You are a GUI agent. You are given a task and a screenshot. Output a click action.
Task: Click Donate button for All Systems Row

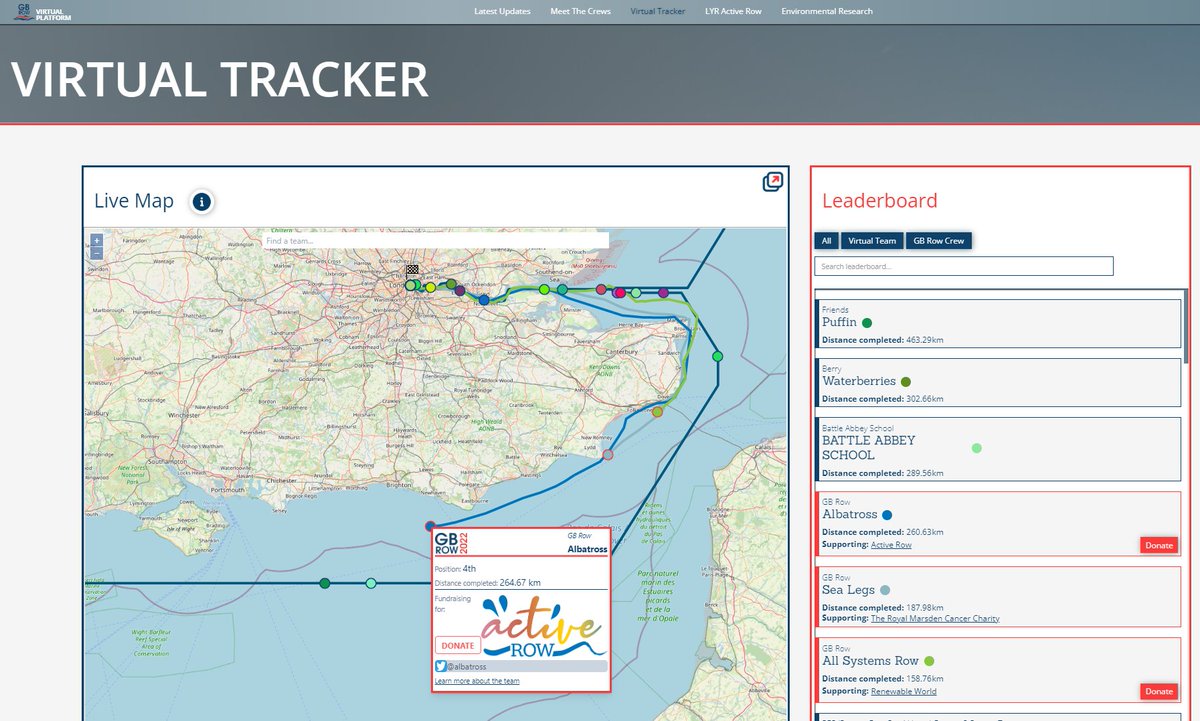[1159, 691]
